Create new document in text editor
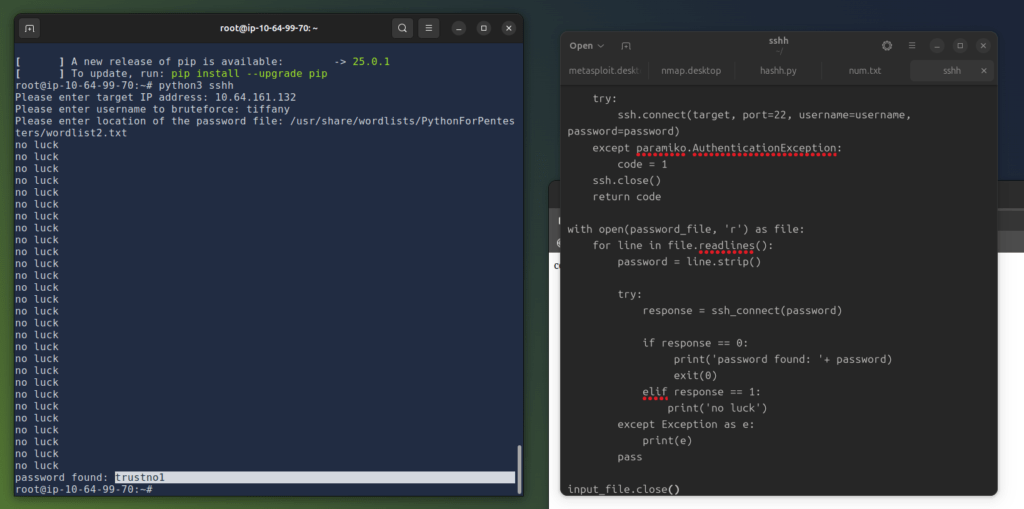The width and height of the screenshot is (1024, 509). (x=626, y=46)
